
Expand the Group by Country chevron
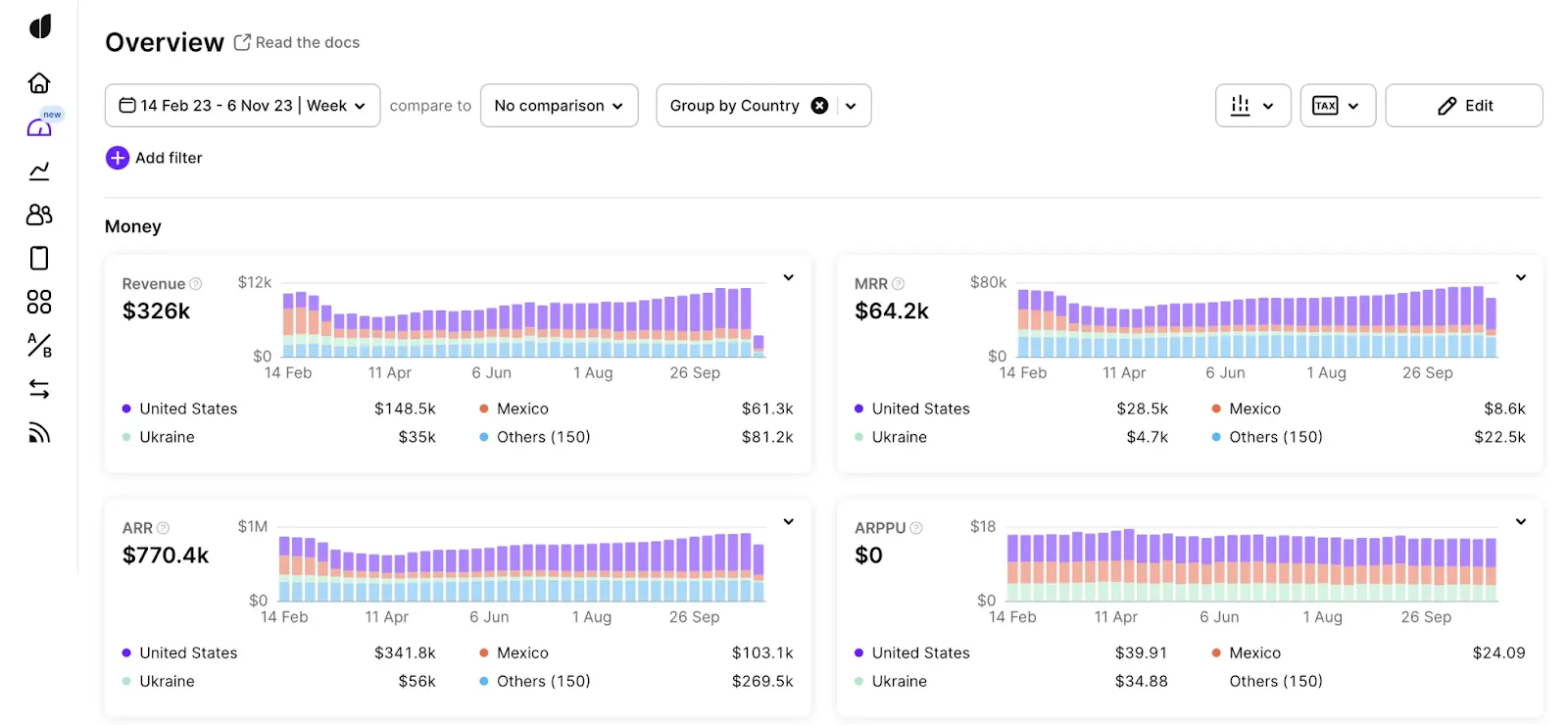point(851,106)
